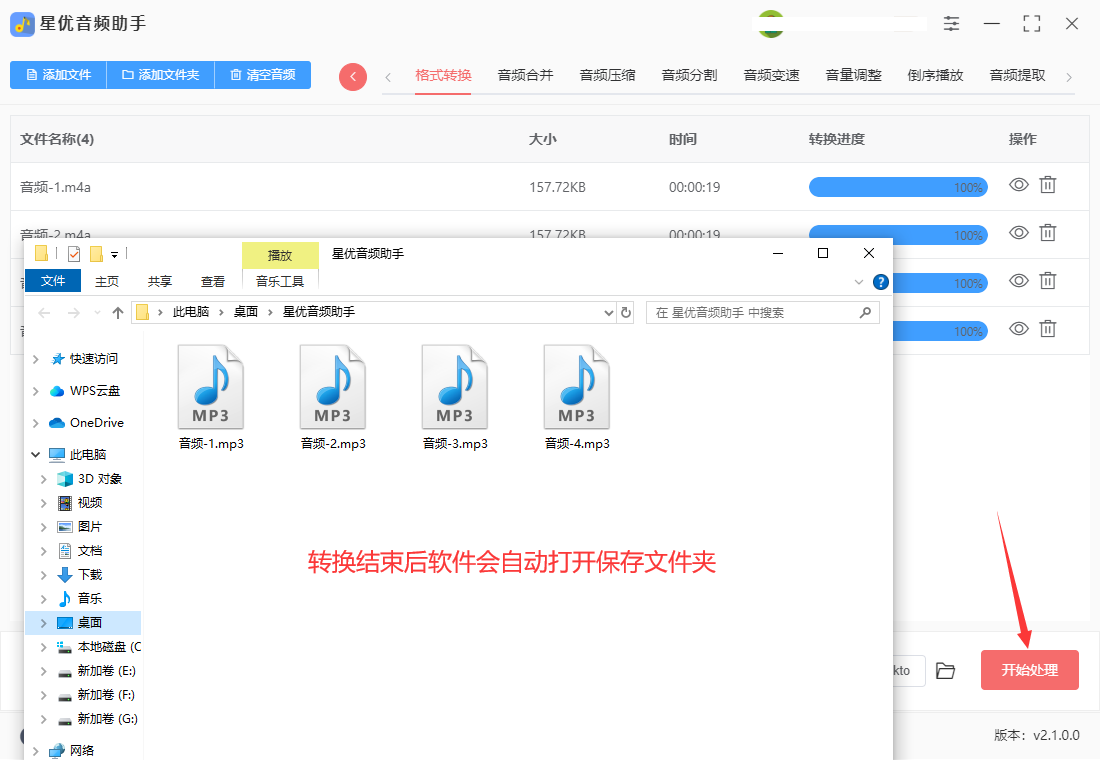Select 图片 in navigation pane

pyautogui.click(x=89, y=527)
